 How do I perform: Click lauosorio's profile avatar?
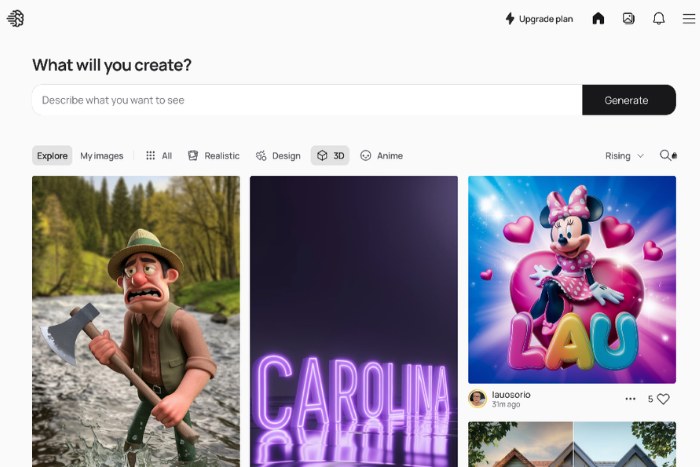pos(477,399)
